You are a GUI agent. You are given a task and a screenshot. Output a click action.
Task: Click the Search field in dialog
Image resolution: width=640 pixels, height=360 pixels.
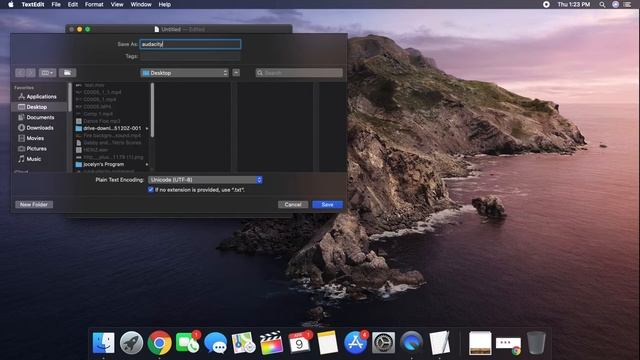299,73
